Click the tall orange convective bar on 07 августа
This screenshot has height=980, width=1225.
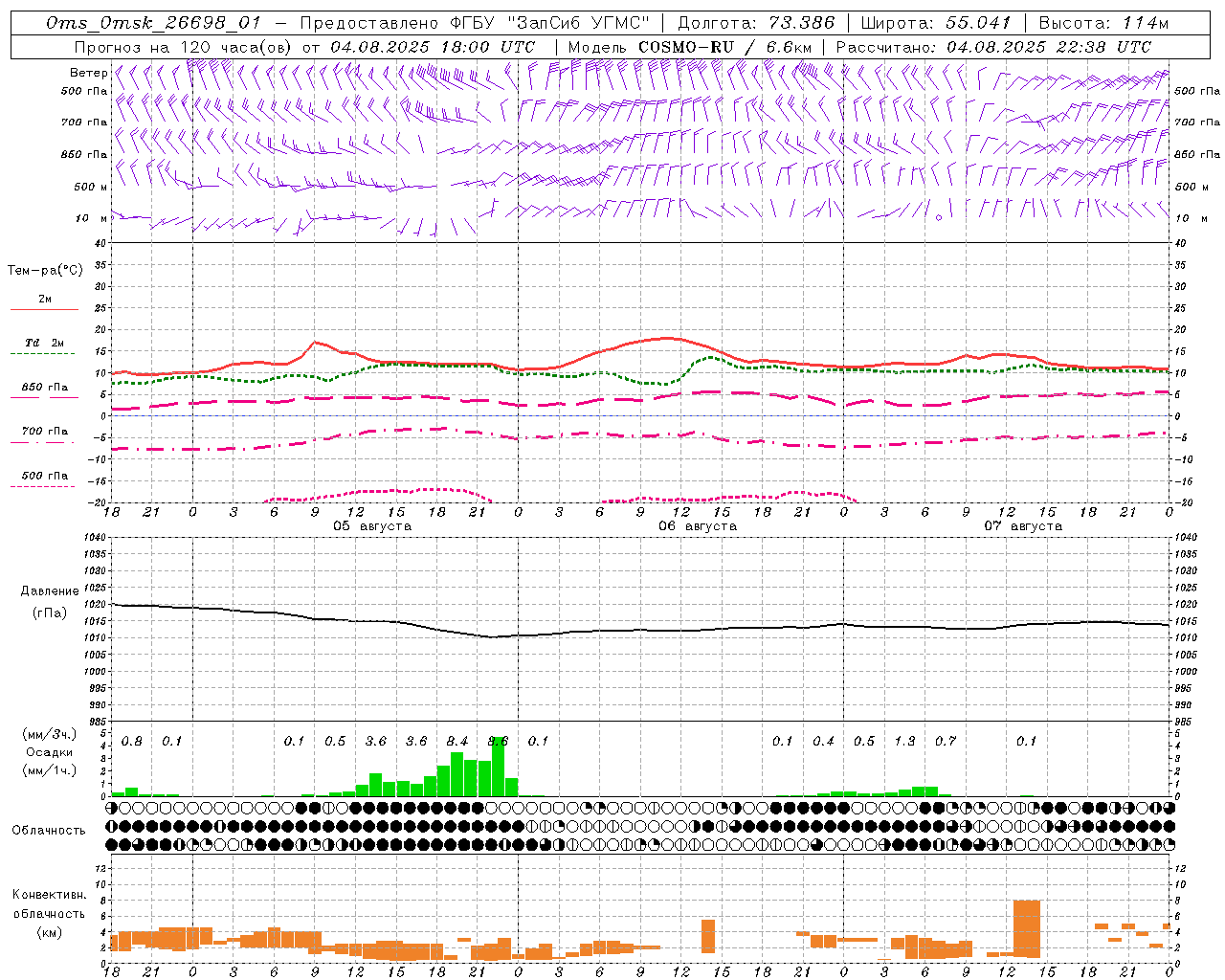tap(1026, 928)
